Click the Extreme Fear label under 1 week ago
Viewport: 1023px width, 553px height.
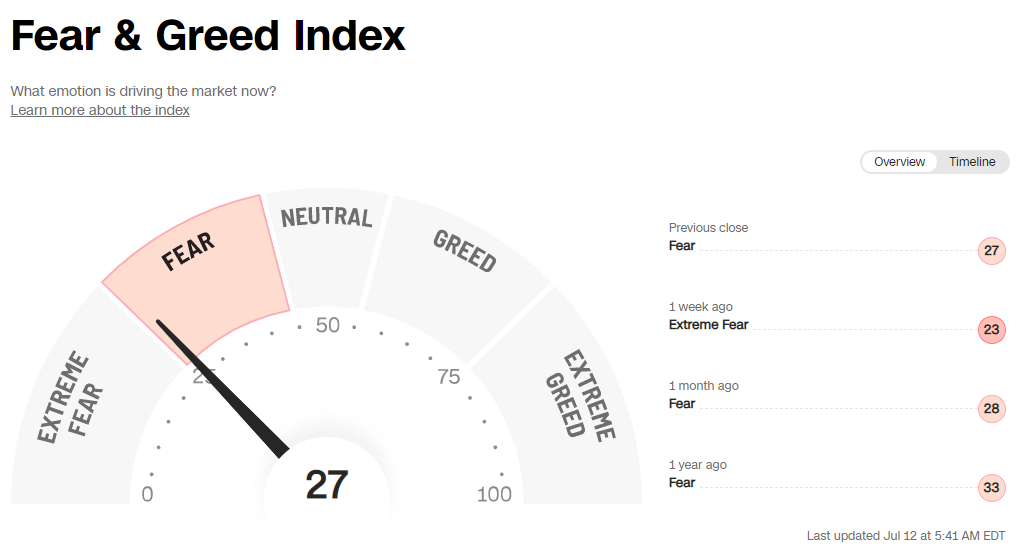[708, 325]
